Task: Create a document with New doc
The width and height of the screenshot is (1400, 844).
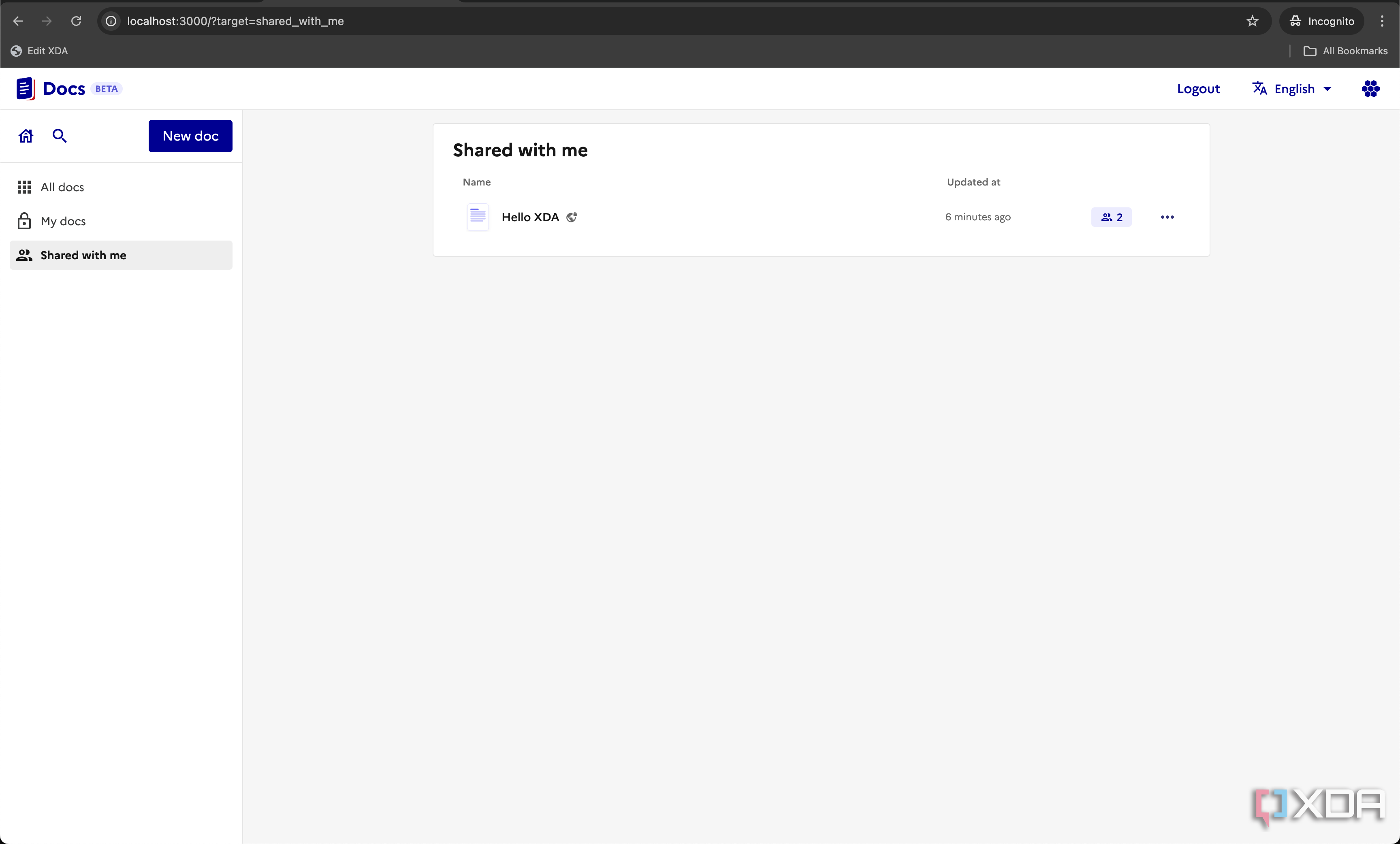Action: 190,136
